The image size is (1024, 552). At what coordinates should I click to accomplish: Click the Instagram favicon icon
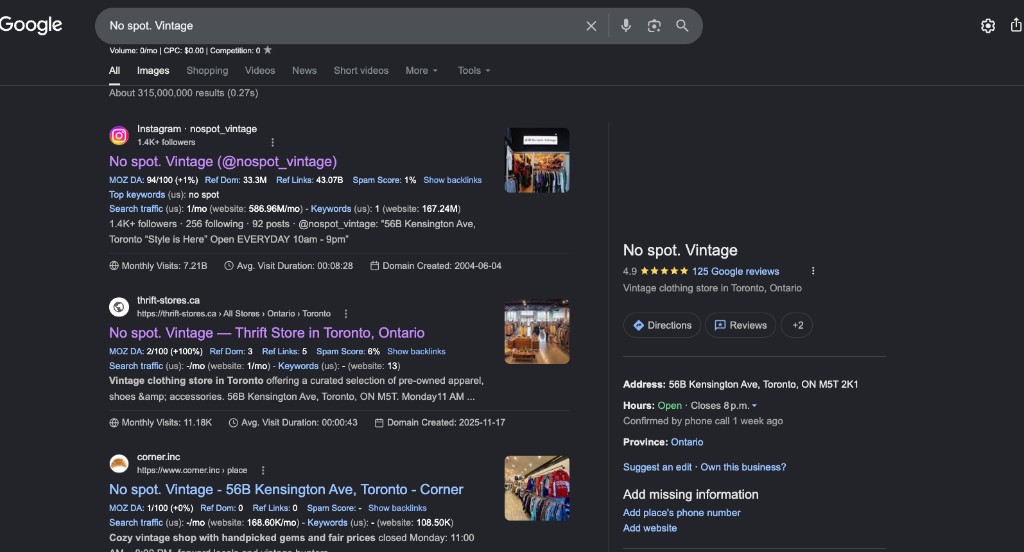119,135
